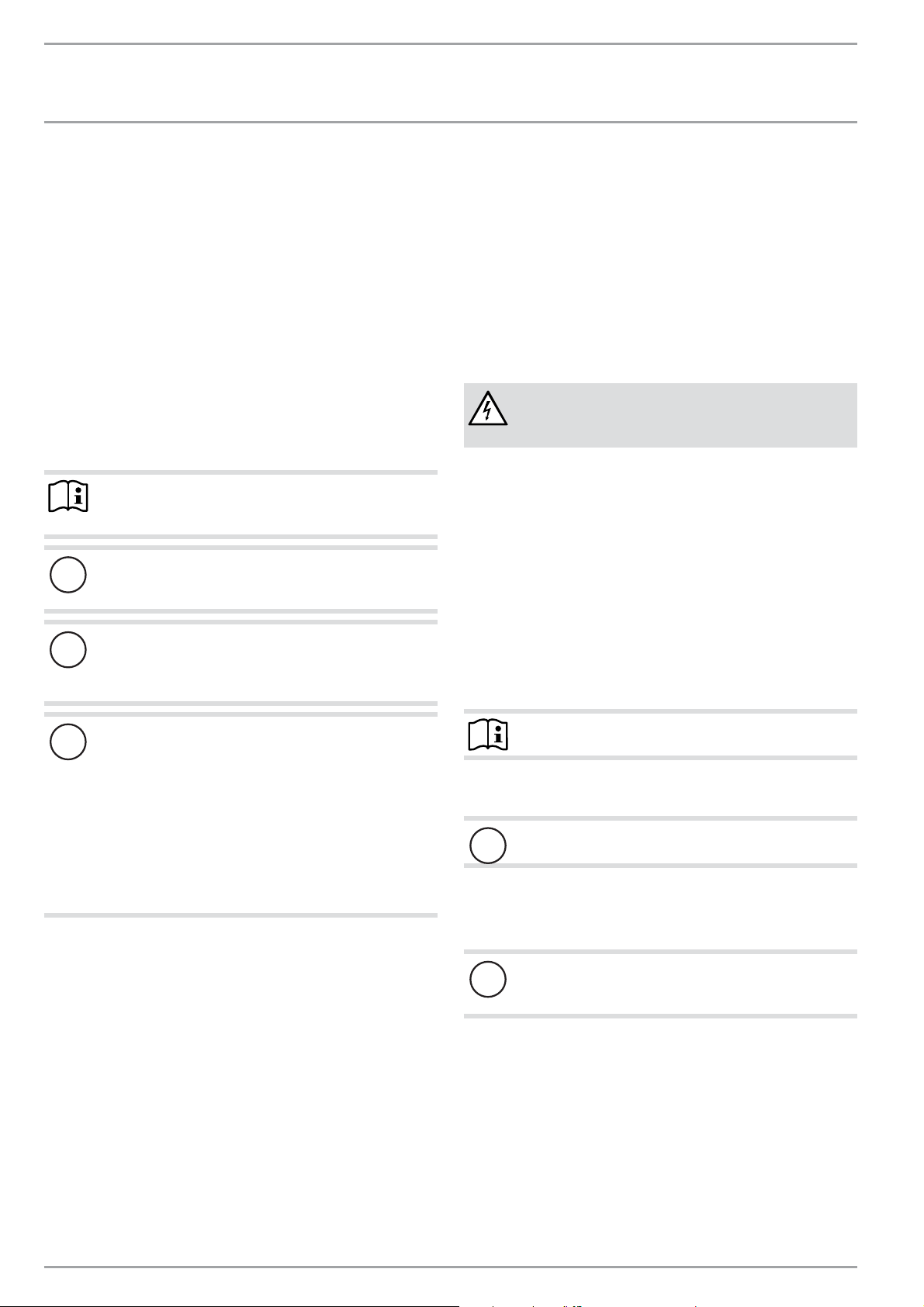
Task: Click the note area beside the upper right circle
Action: point(683,842)
